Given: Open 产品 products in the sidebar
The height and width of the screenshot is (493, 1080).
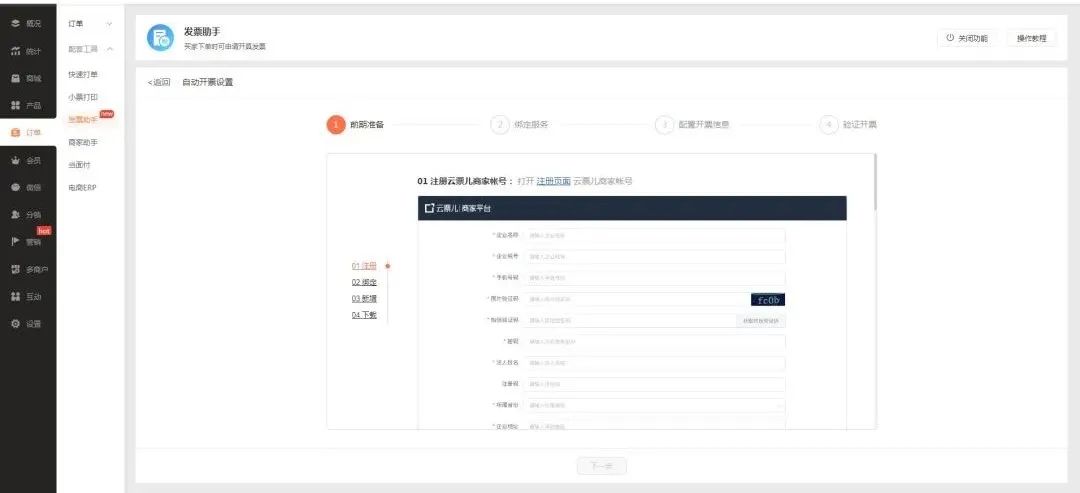Looking at the screenshot, I should (x=26, y=105).
